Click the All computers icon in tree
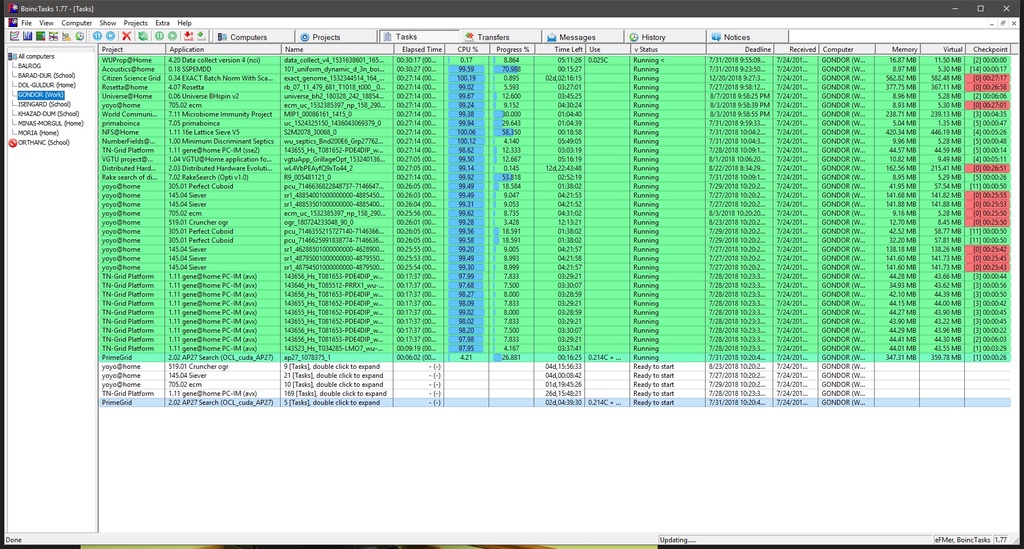The height and width of the screenshot is (549, 1024). [x=12, y=57]
